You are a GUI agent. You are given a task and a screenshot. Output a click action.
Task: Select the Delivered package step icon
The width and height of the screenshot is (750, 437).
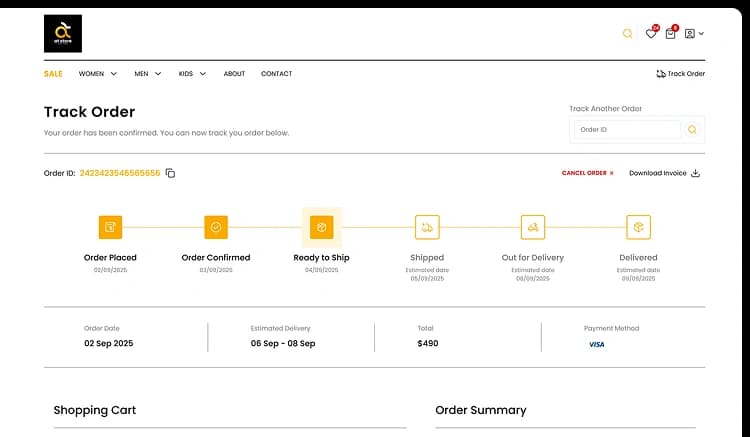pyautogui.click(x=639, y=227)
